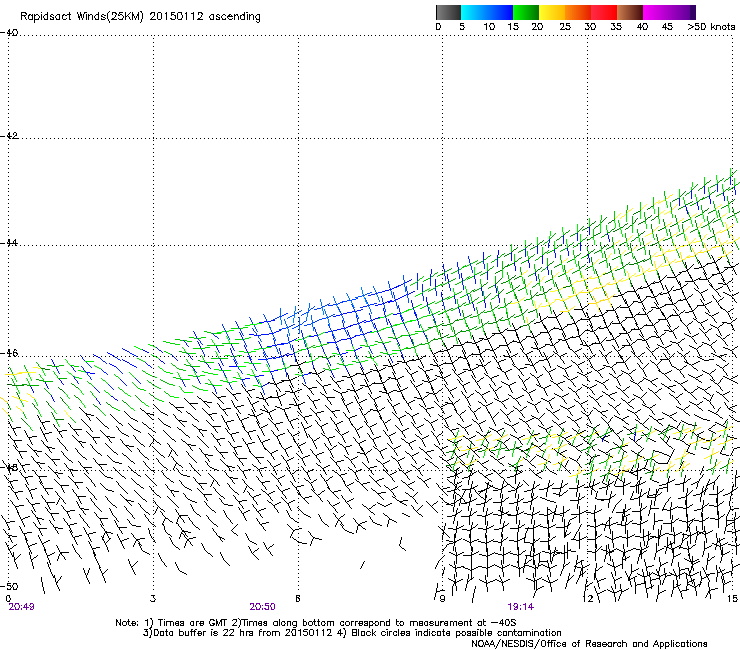Click the yellow 20-25 knots legend swatch
Image resolution: width=740 pixels, height=650 pixels.
coord(552,12)
